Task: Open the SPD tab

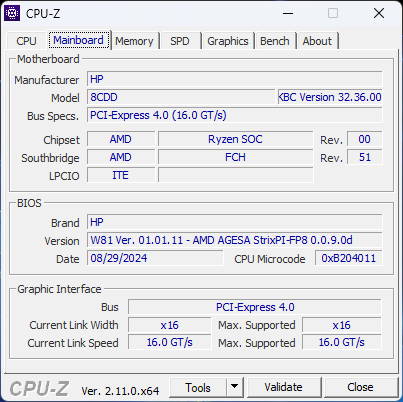Action: pos(180,41)
